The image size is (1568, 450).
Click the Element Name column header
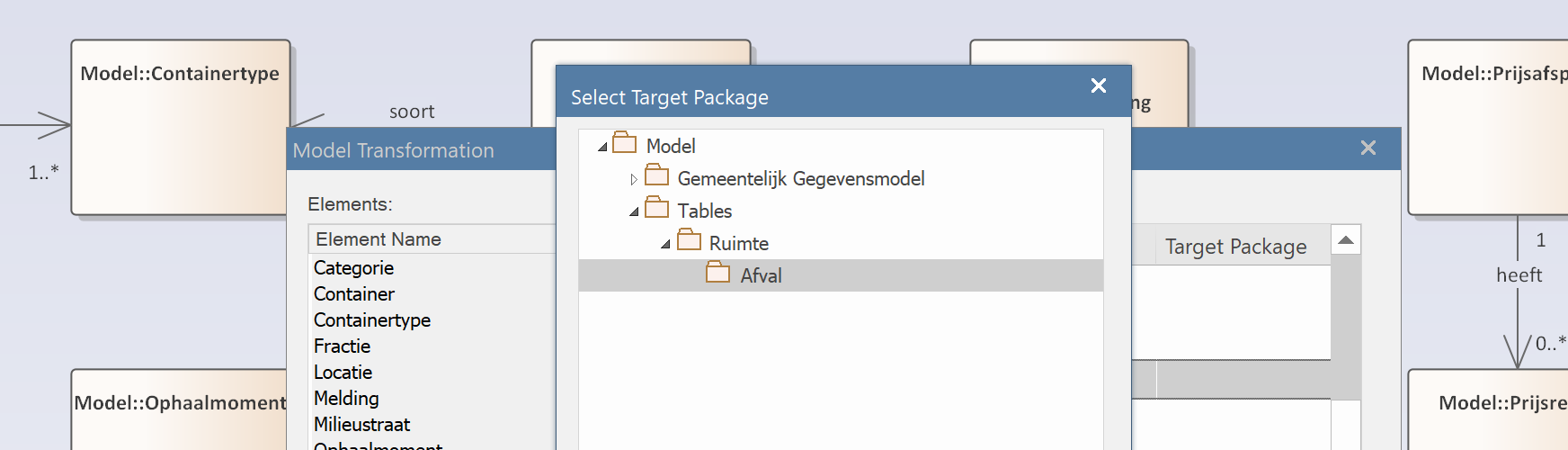pos(379,239)
